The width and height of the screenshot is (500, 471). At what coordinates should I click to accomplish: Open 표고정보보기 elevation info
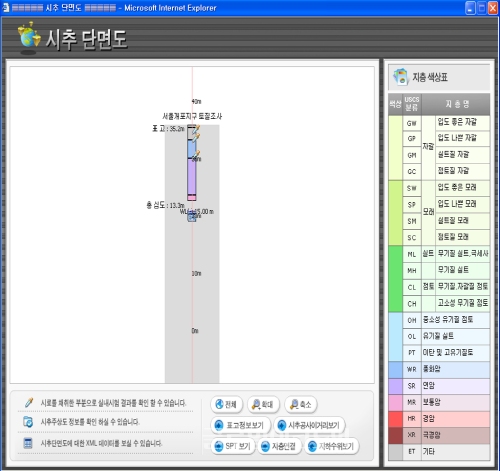pyautogui.click(x=240, y=425)
